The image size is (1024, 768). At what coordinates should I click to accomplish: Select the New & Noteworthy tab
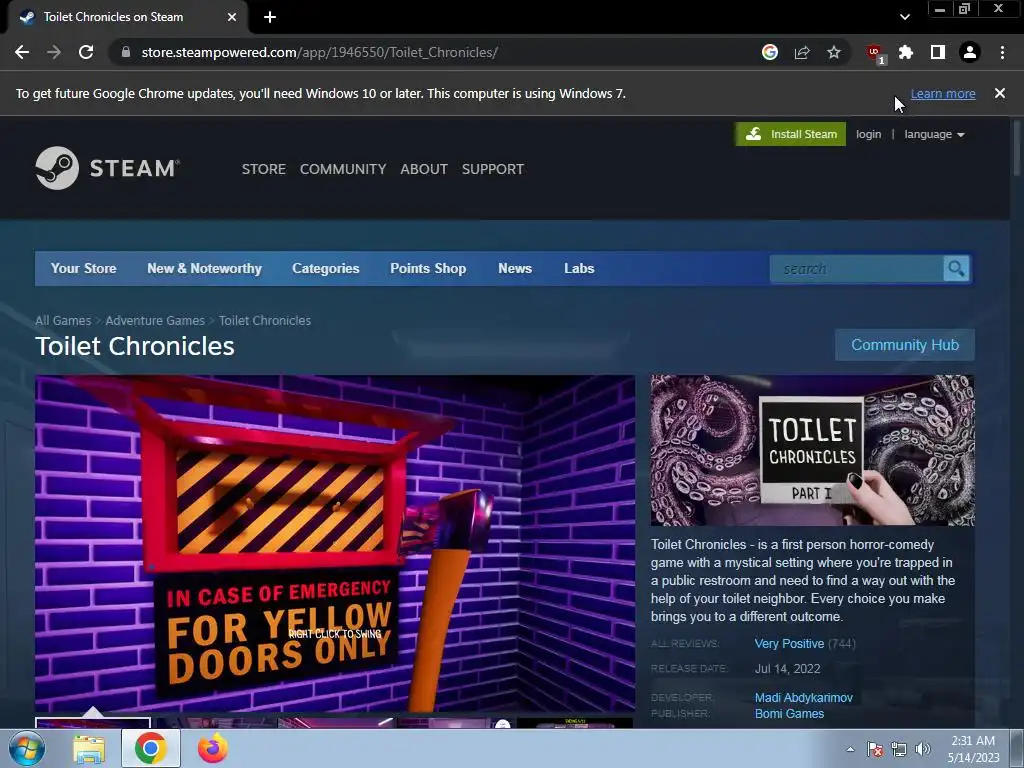204,268
